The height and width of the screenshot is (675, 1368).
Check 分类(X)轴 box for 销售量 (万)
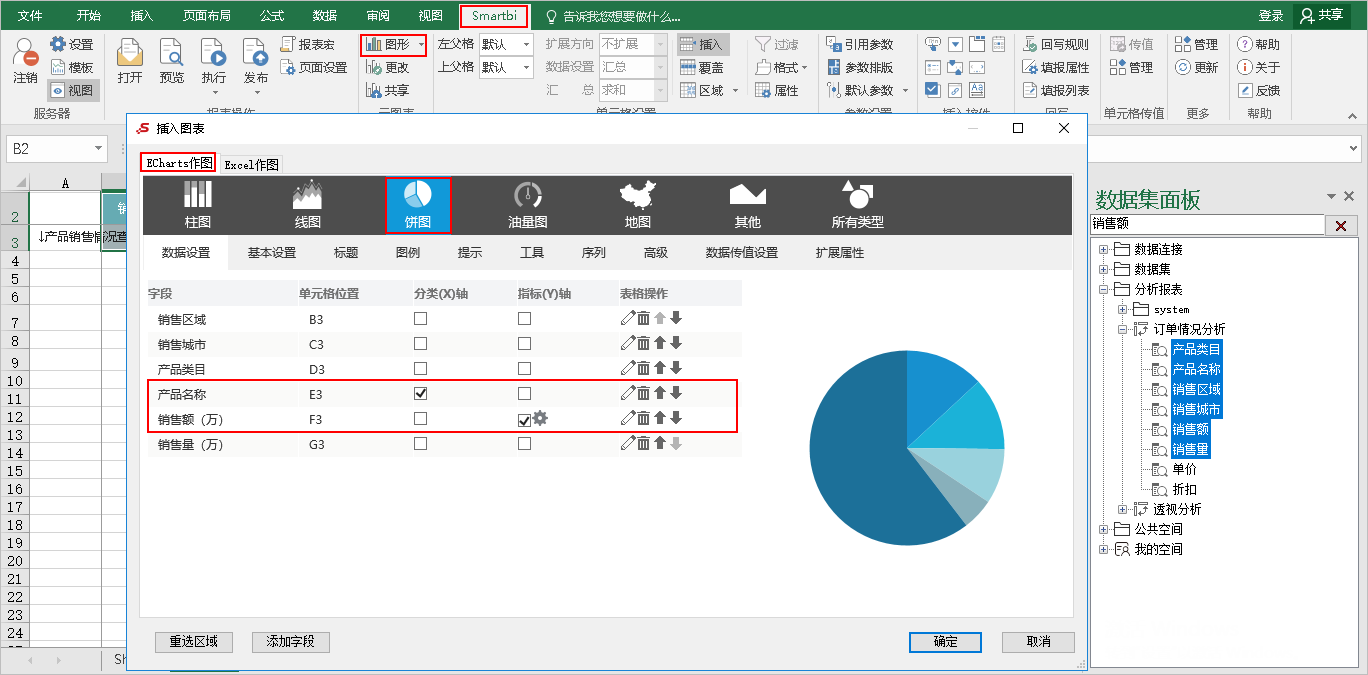[420, 443]
